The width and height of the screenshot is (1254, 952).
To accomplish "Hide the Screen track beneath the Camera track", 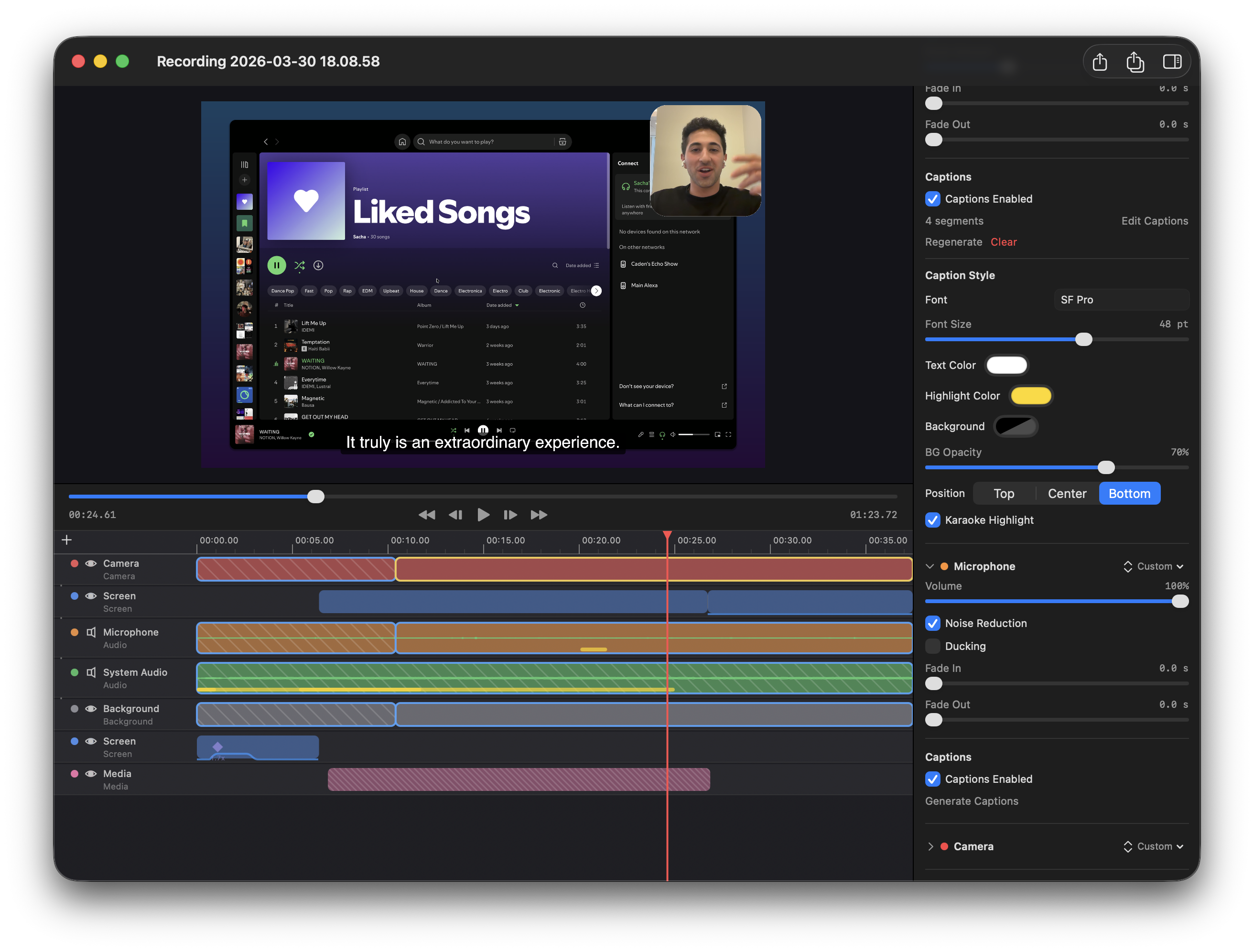I will pos(91,596).
